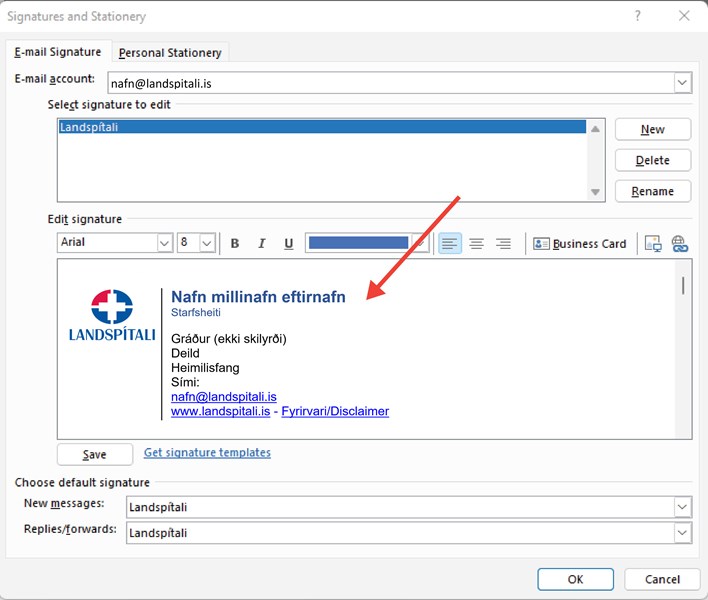Open the Arial font dropdown
The image size is (708, 600).
(x=164, y=243)
